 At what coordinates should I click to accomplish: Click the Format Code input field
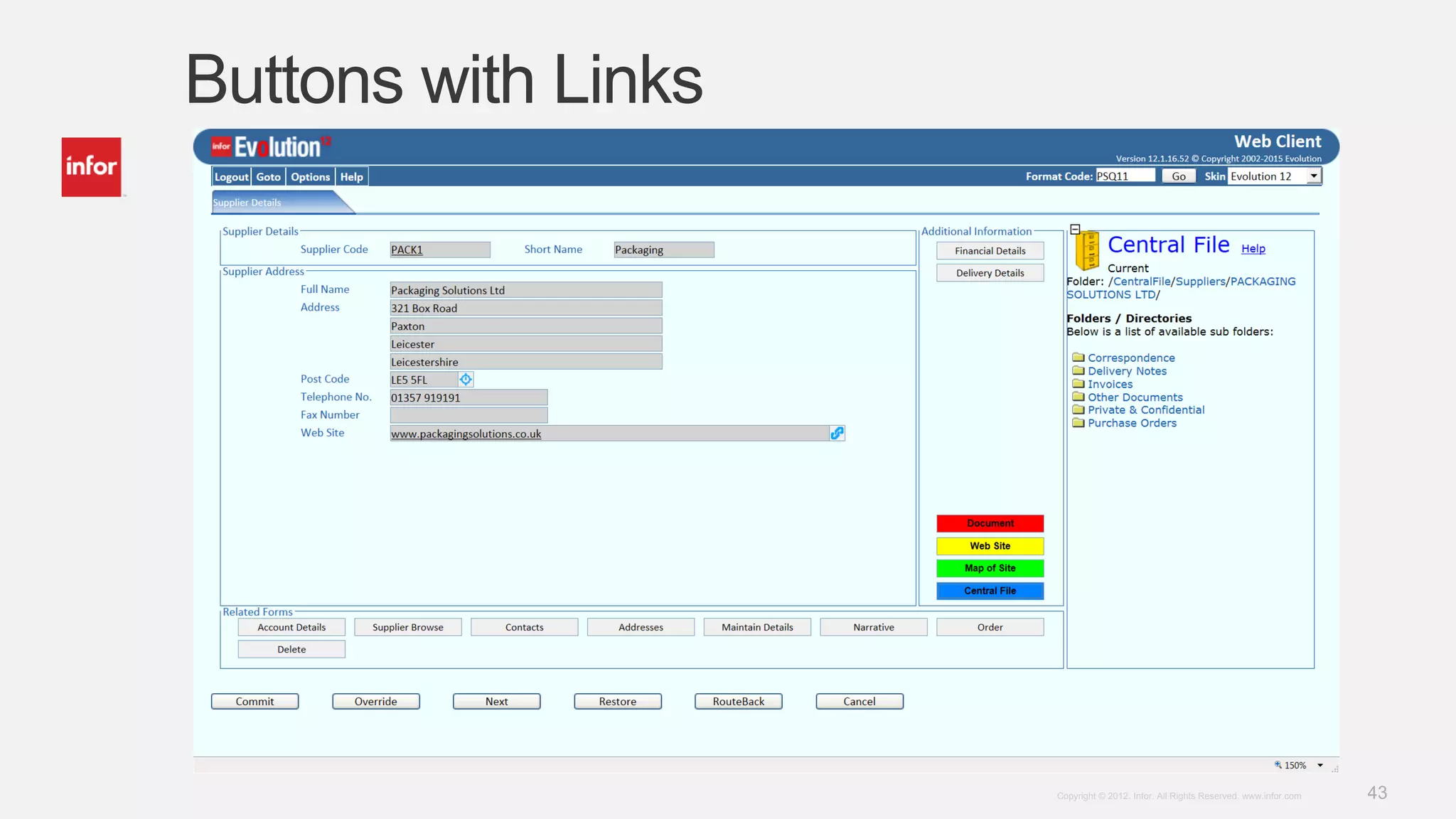[x=1124, y=176]
